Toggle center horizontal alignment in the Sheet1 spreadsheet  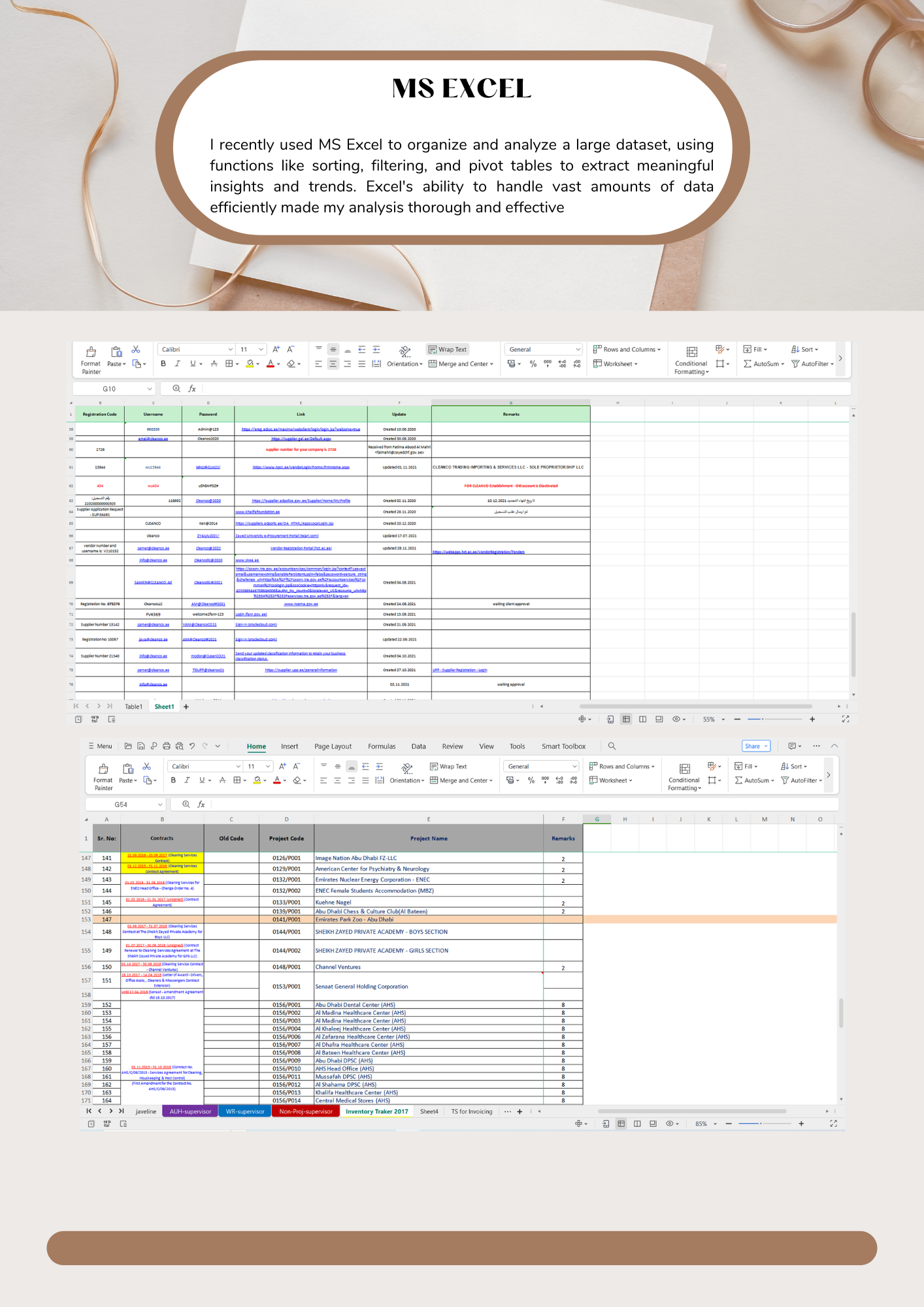tap(333, 364)
